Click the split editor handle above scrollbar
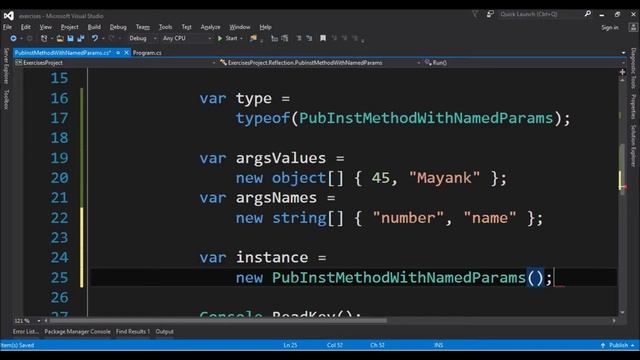The width and height of the screenshot is (640, 360). pyautogui.click(x=622, y=72)
